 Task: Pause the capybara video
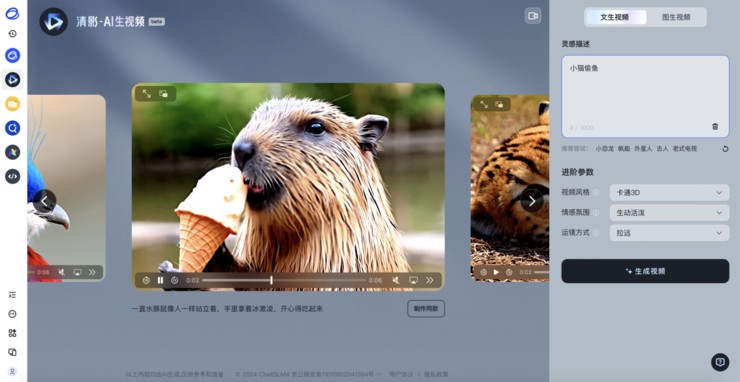[x=160, y=280]
